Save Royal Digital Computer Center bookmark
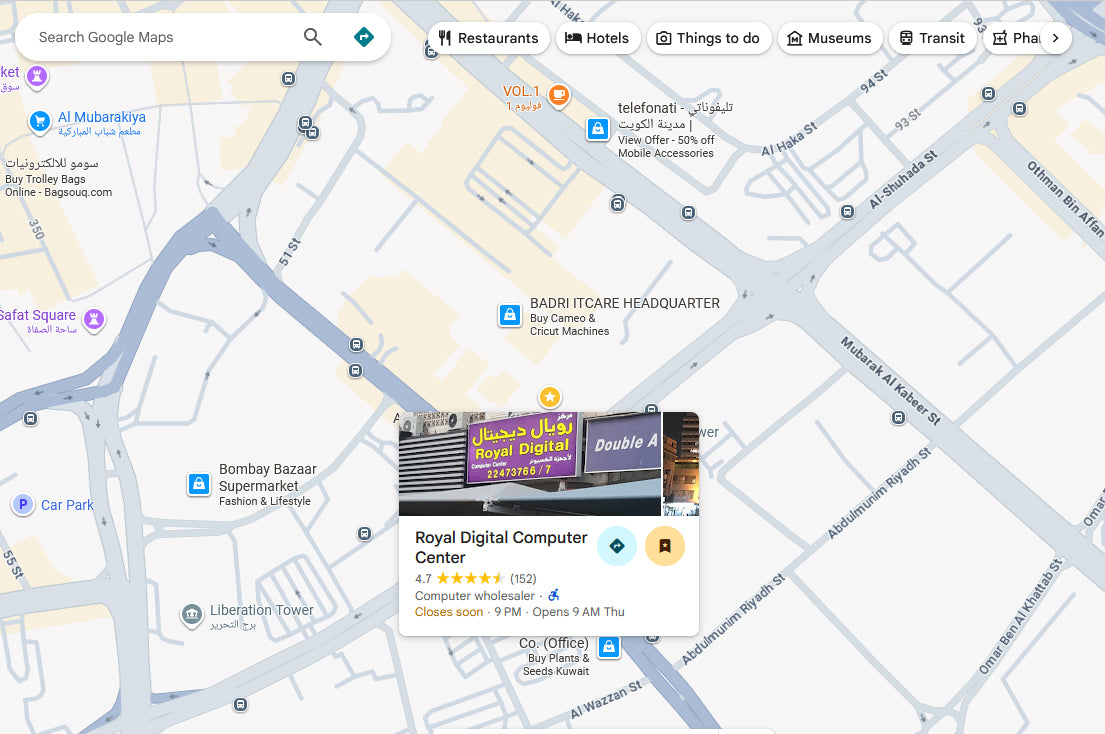 (x=665, y=546)
